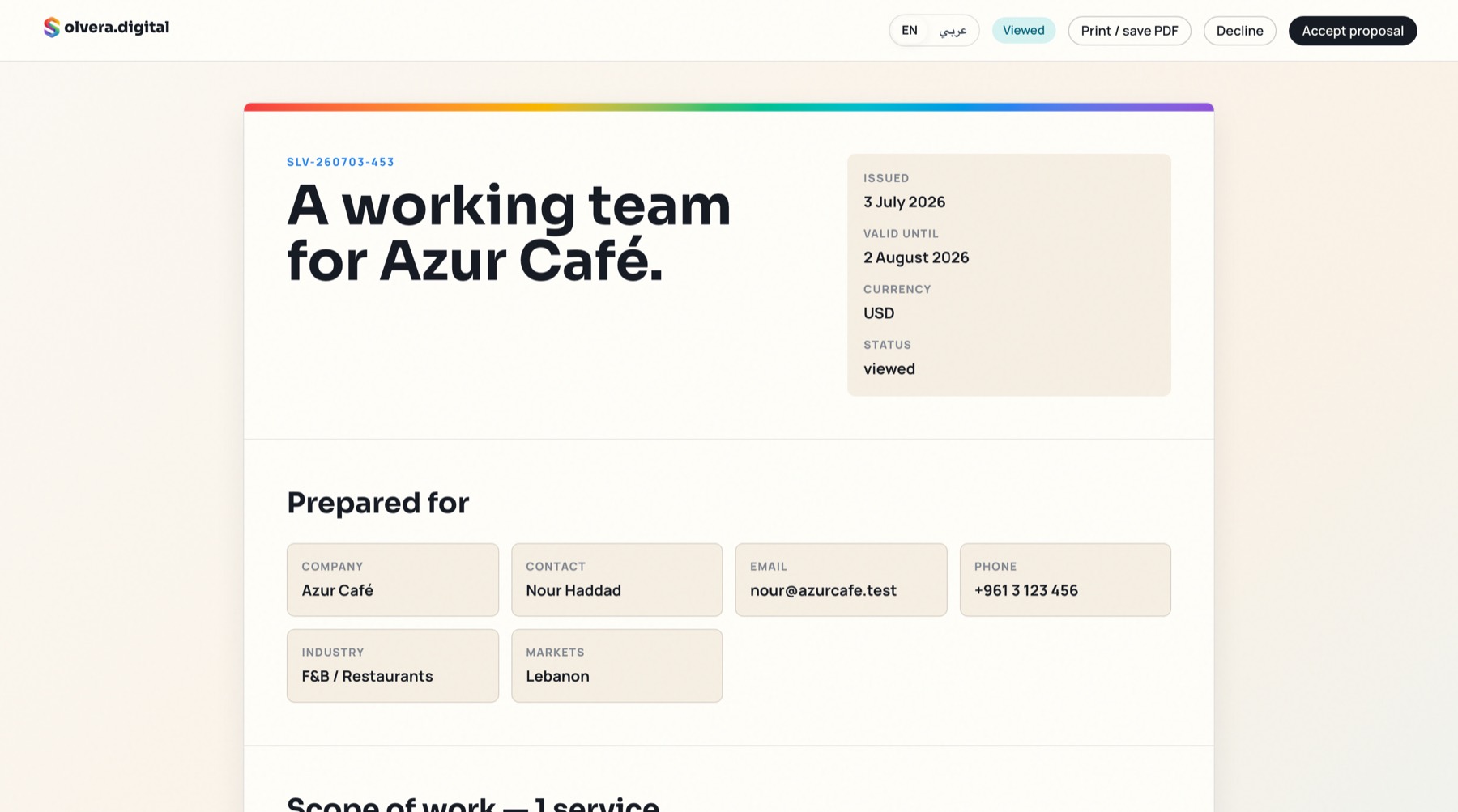1458x812 pixels.
Task: Click the 'Prepared for' heading
Action: [x=378, y=503]
